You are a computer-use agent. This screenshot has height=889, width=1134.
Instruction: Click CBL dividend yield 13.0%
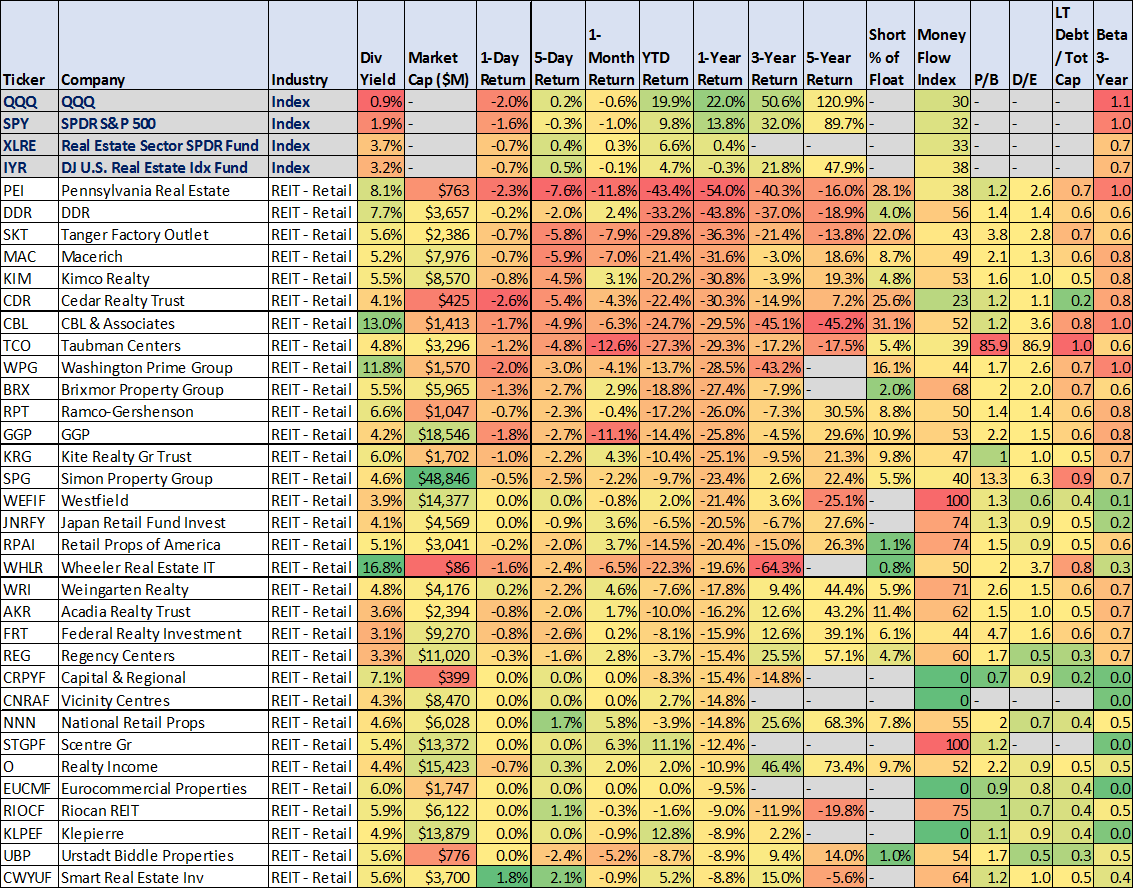pyautogui.click(x=381, y=323)
